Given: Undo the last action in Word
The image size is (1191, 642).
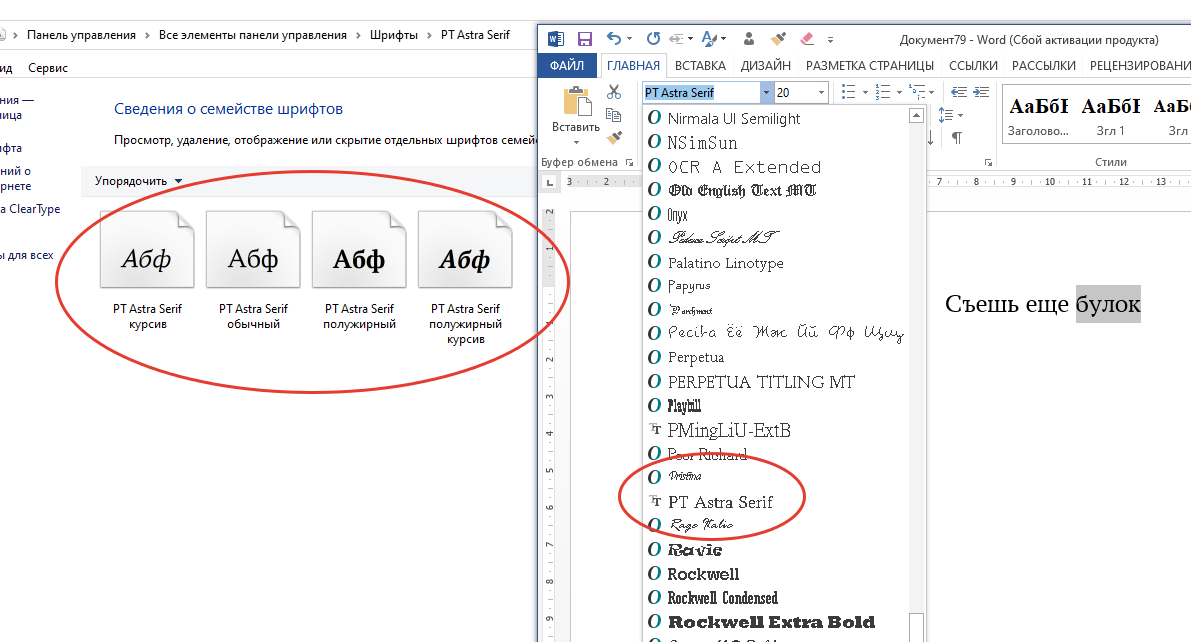Looking at the screenshot, I should pos(614,39).
